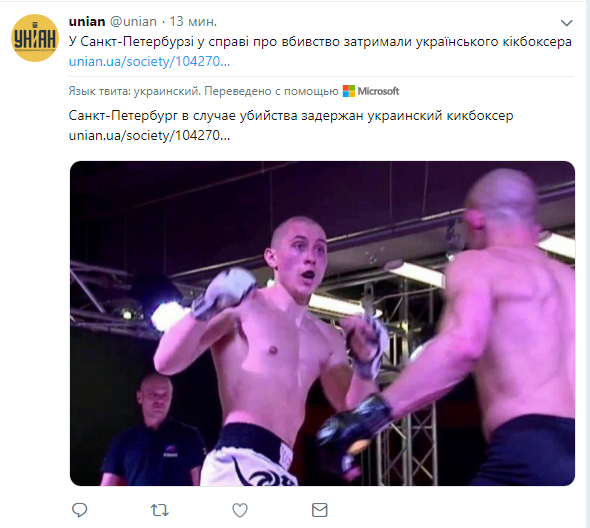Open the @unian handle link
The width and height of the screenshot is (590, 528).
coord(133,21)
